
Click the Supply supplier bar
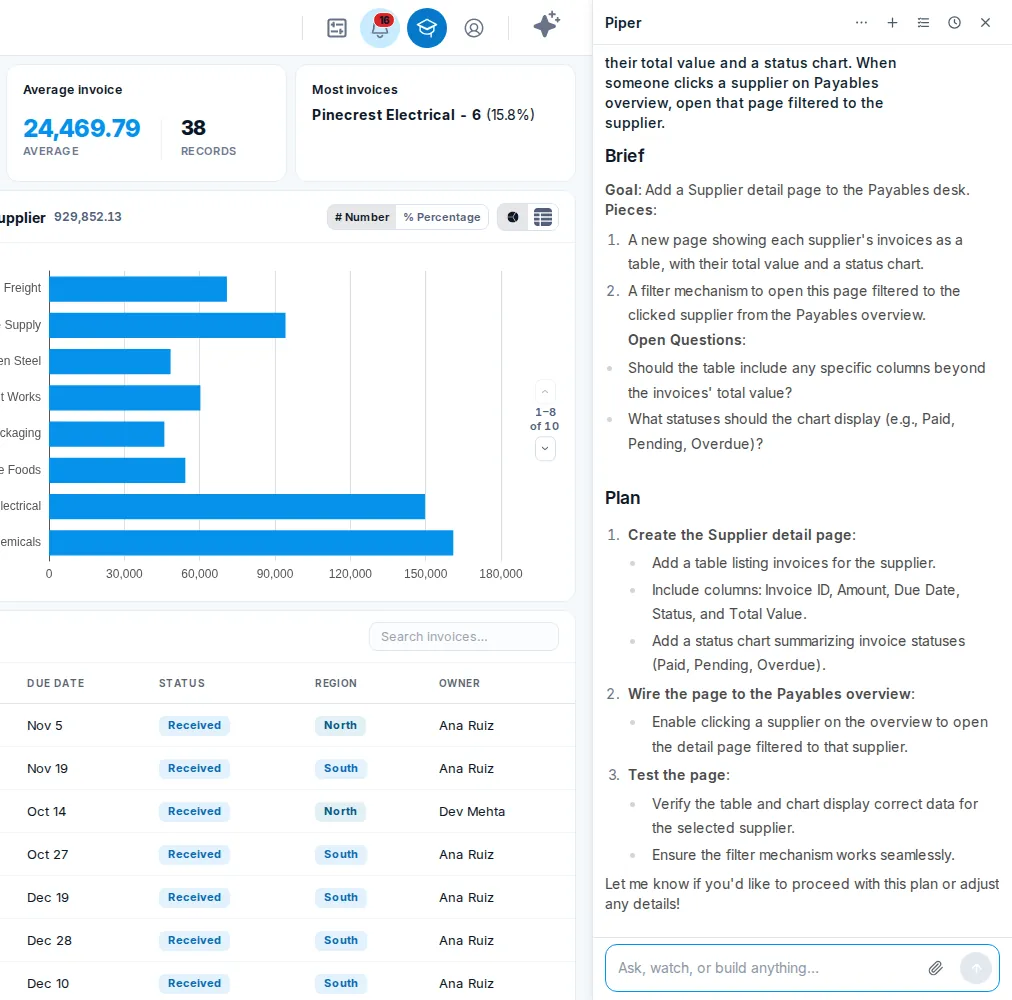168,325
